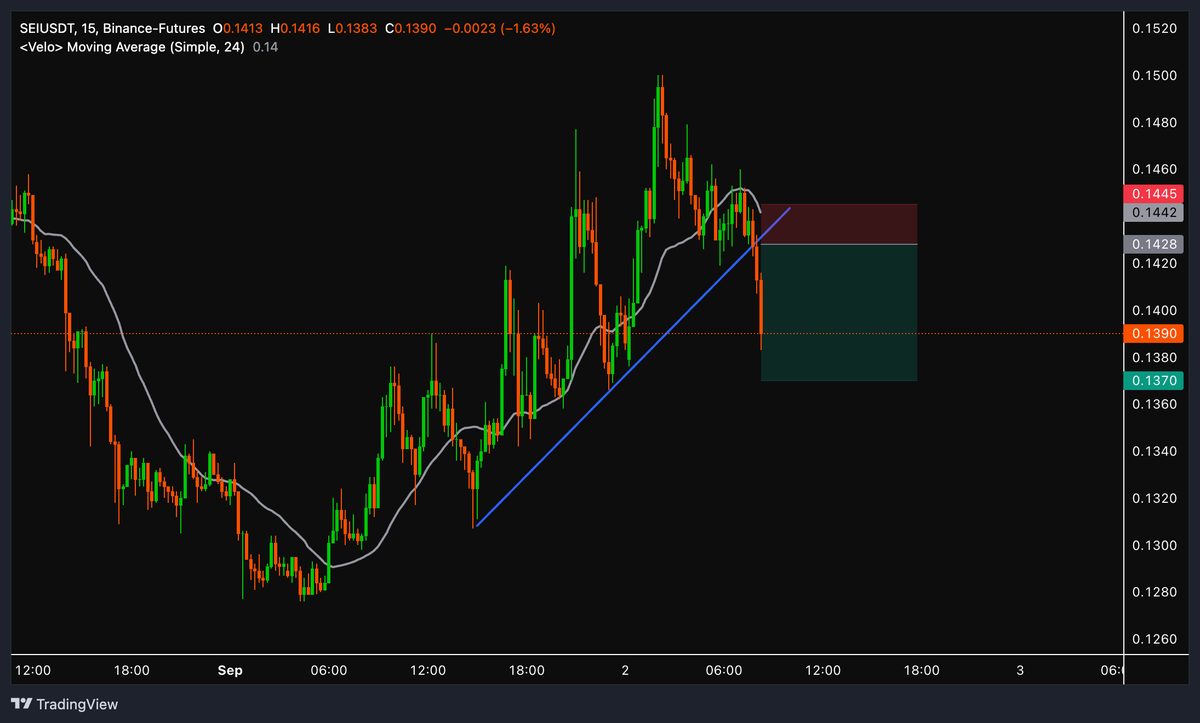The height and width of the screenshot is (723, 1200).
Task: Click the 0.1280 price axis label
Action: click(1154, 592)
